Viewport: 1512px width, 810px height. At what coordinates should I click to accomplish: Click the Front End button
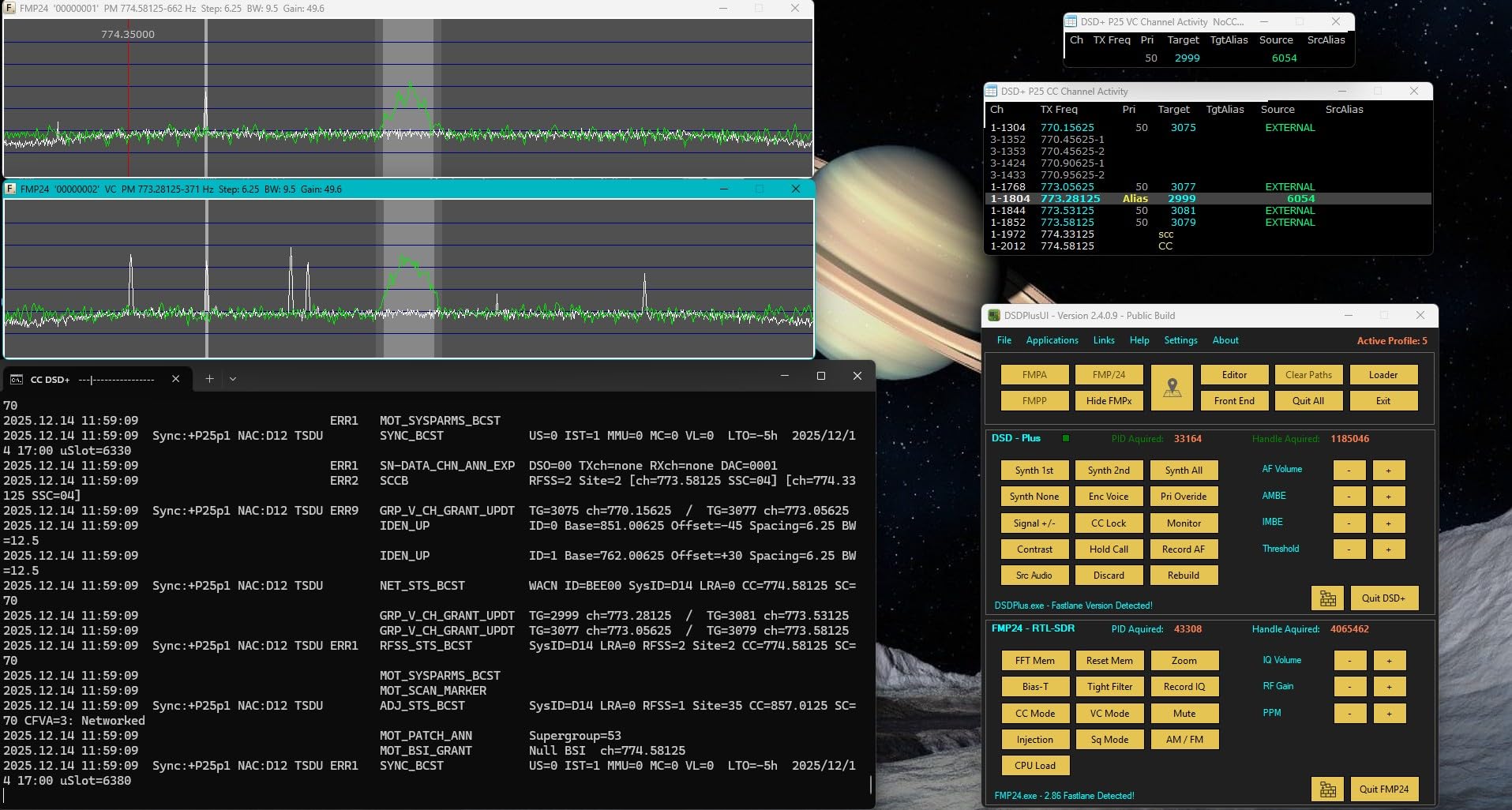point(1234,400)
